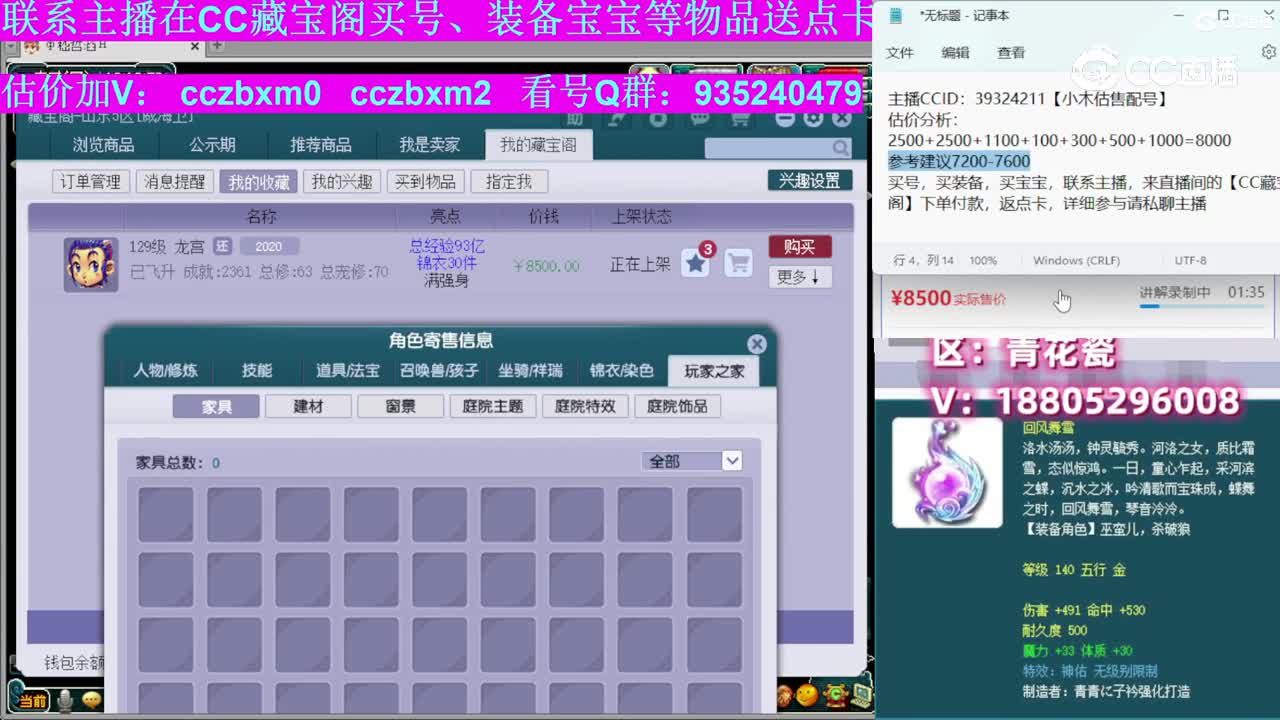Click the search field in 藏宝阁

767,148
